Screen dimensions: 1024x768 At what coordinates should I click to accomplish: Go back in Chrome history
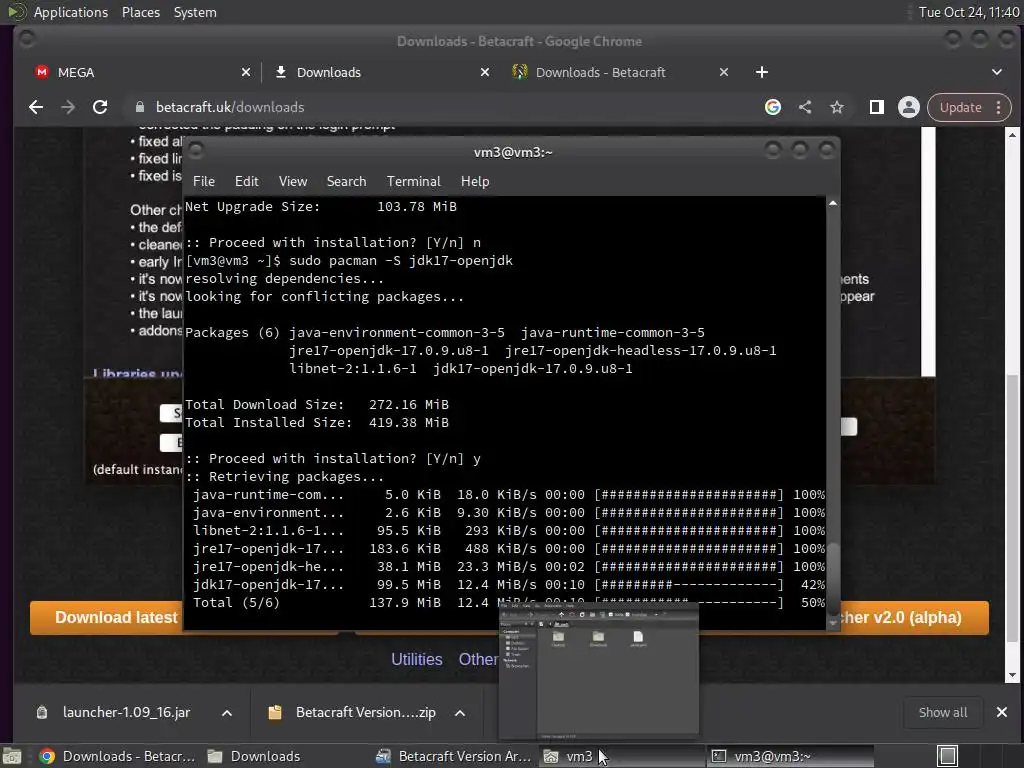pos(36,107)
